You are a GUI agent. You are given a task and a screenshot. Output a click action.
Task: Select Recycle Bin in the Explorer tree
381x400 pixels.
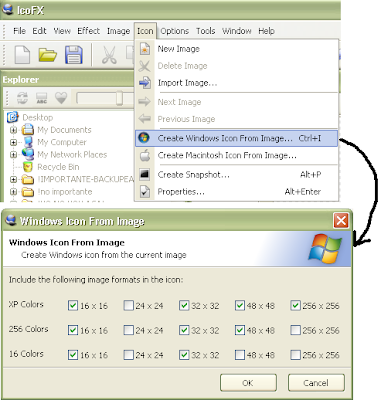pyautogui.click(x=58, y=167)
